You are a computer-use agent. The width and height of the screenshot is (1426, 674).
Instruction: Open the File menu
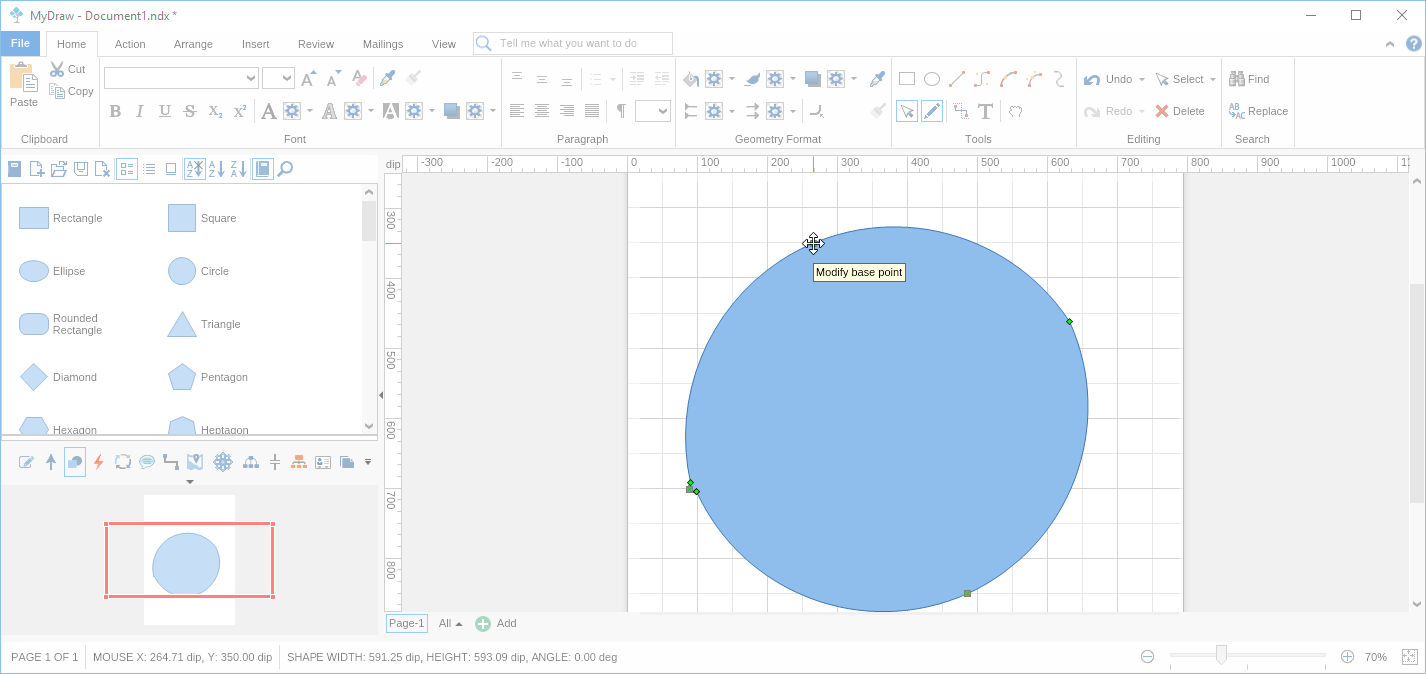(20, 43)
